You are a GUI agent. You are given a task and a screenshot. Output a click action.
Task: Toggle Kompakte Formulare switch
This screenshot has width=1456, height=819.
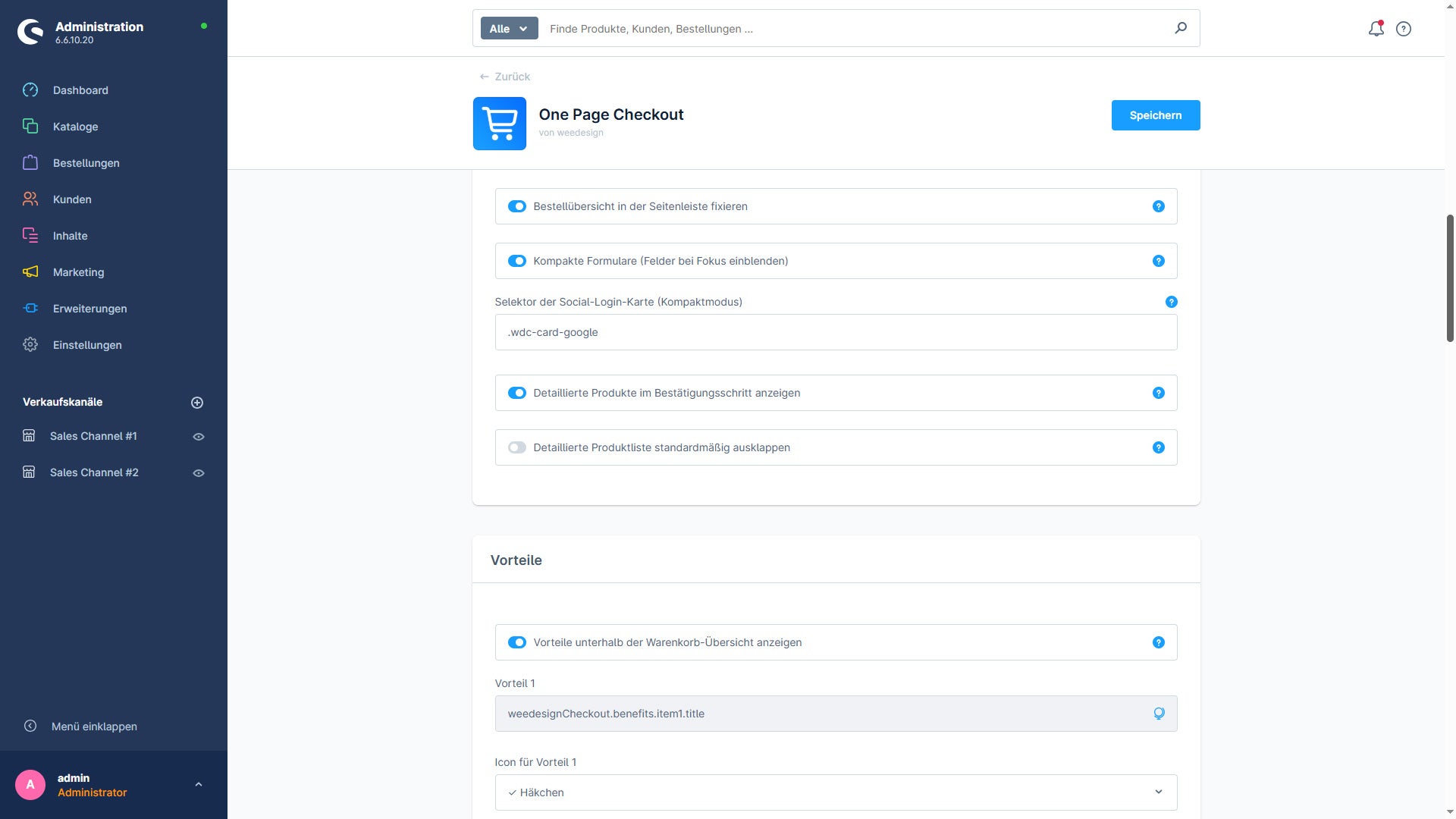(x=517, y=261)
